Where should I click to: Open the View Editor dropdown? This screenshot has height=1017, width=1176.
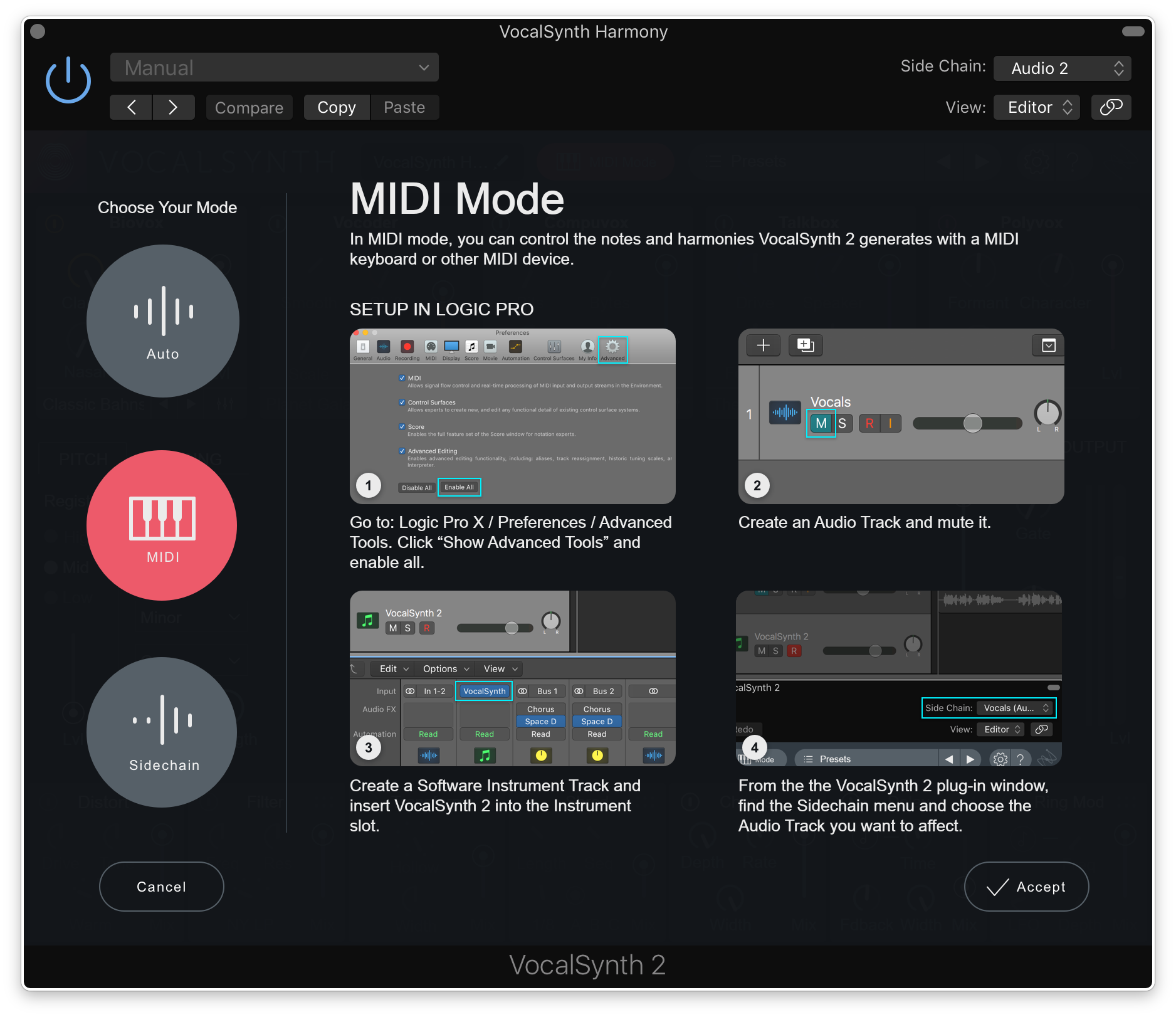pos(1037,107)
